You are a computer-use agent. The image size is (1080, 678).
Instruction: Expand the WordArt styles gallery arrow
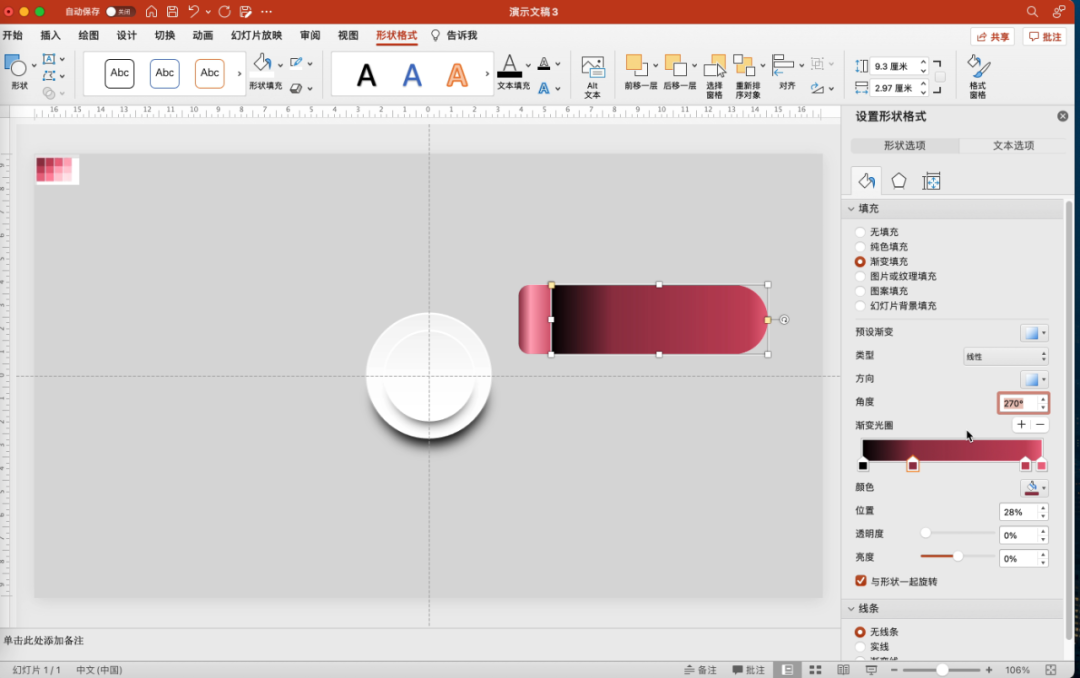tap(487, 73)
